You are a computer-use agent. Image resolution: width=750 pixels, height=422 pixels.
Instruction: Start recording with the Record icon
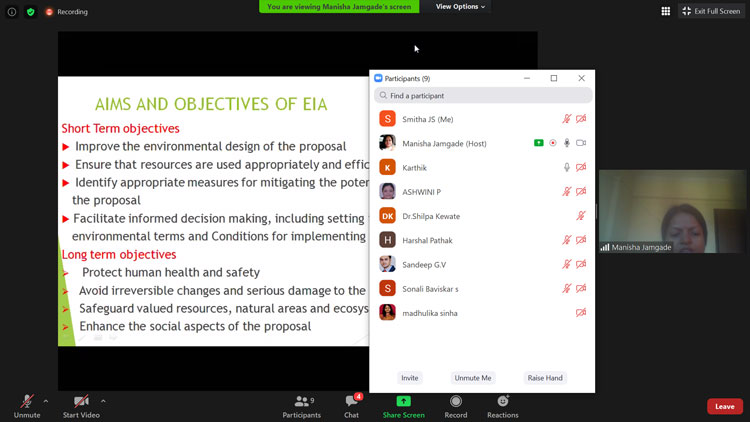coord(456,403)
